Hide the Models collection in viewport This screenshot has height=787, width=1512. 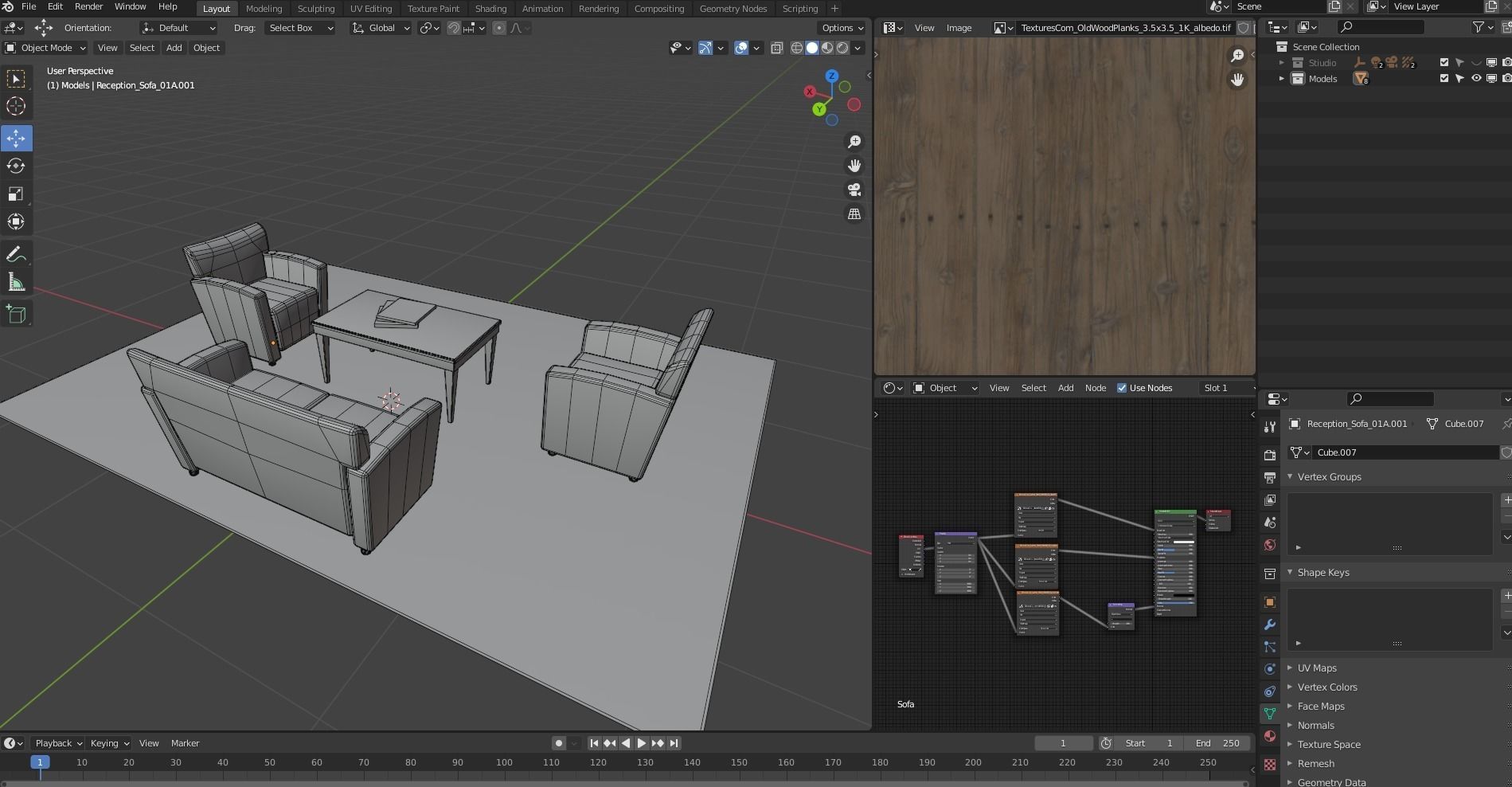point(1475,79)
